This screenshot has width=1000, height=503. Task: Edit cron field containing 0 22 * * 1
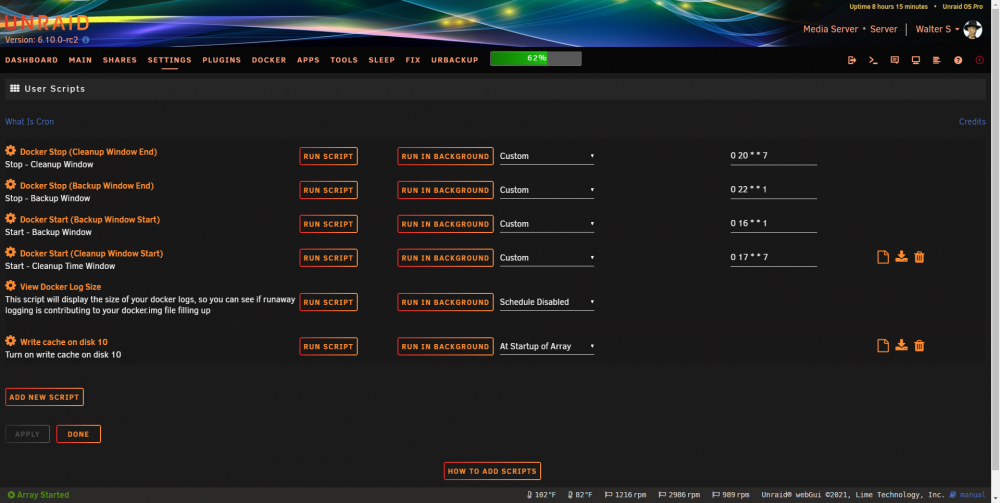pos(774,190)
